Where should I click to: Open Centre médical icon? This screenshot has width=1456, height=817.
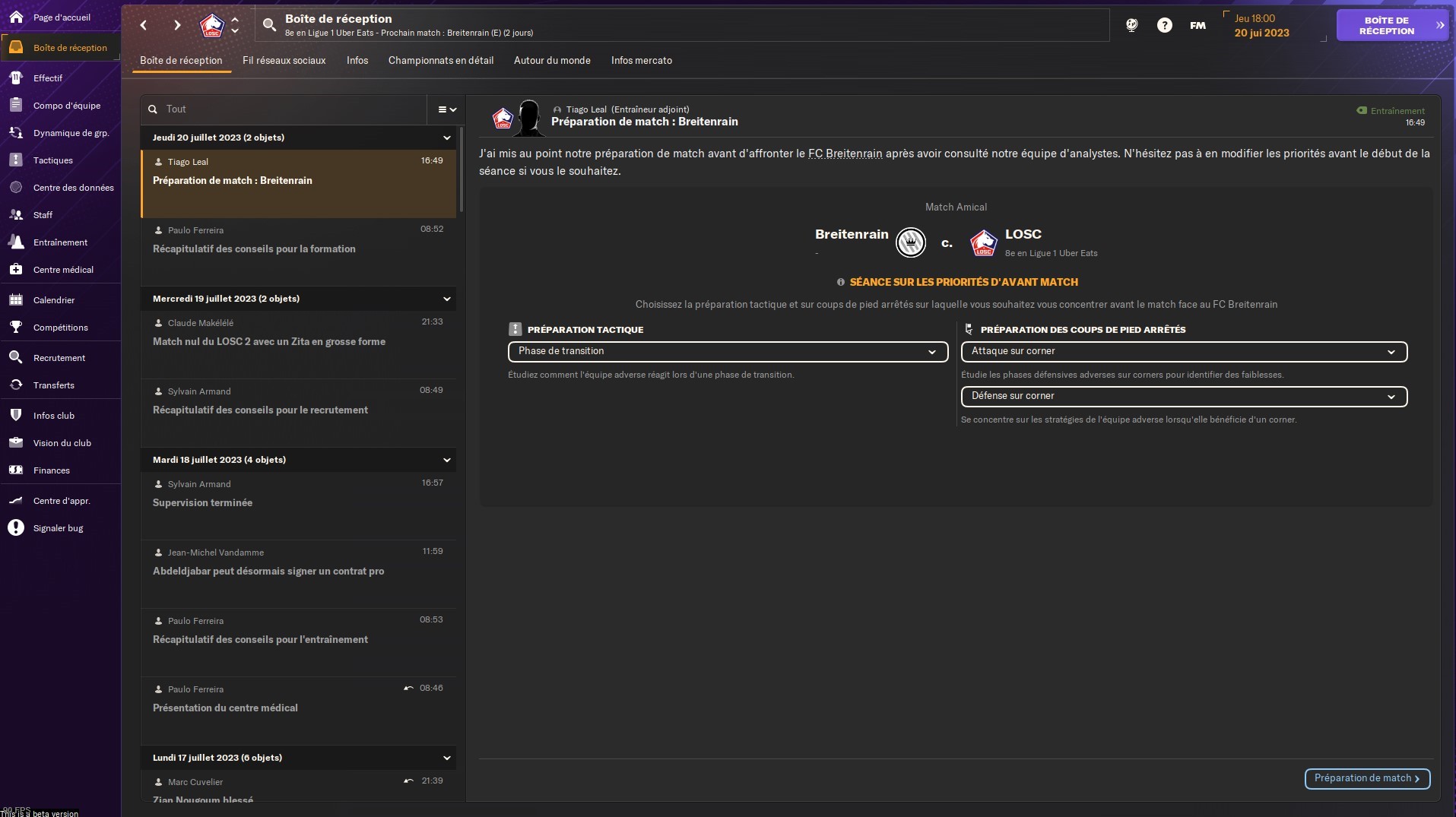16,269
